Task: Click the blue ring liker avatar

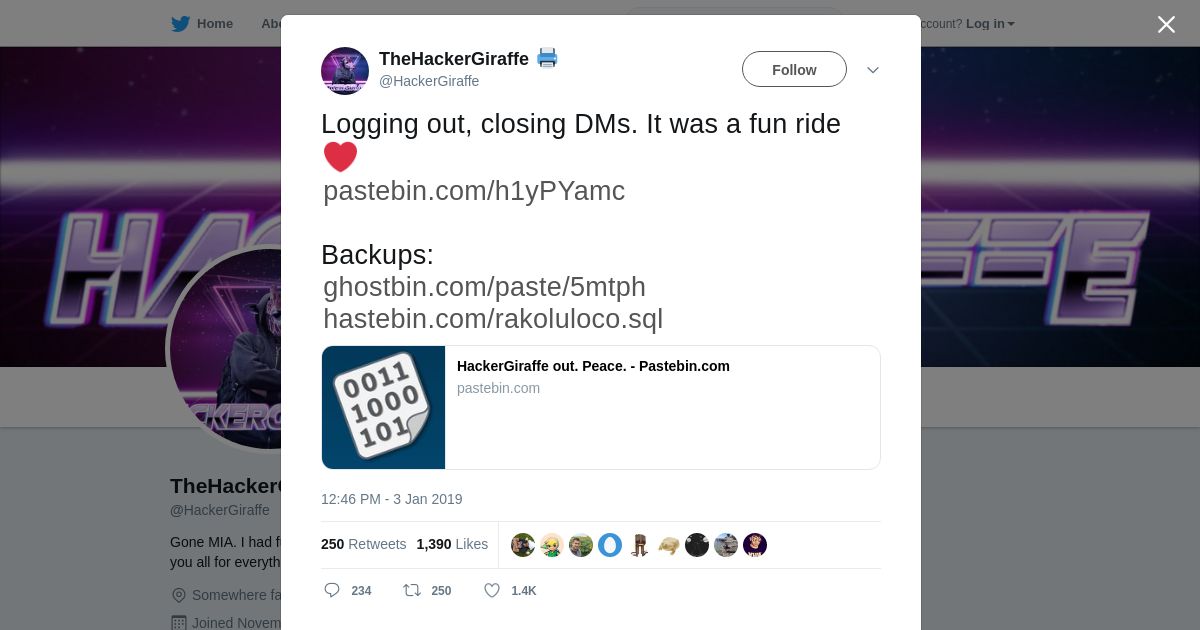Action: click(x=610, y=545)
